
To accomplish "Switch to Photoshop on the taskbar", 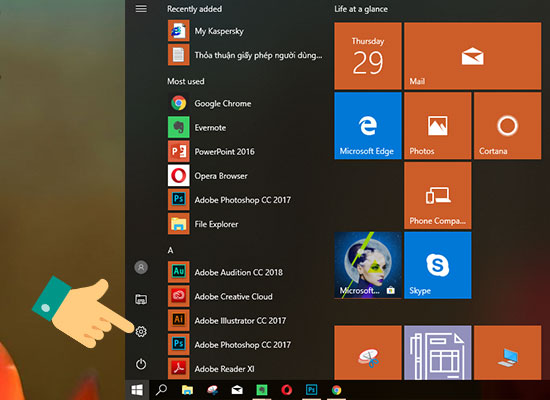I will pyautogui.click(x=311, y=390).
